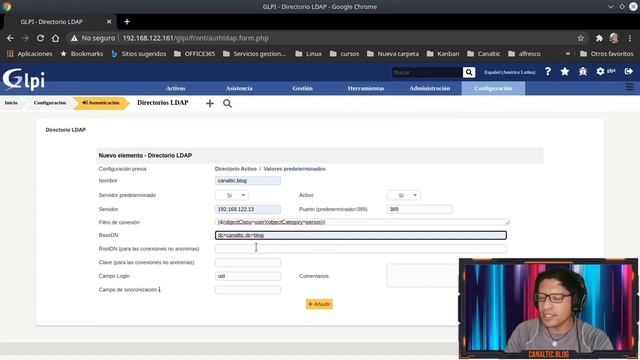
Task: Click the Campo de sincronización field
Action: [248, 290]
